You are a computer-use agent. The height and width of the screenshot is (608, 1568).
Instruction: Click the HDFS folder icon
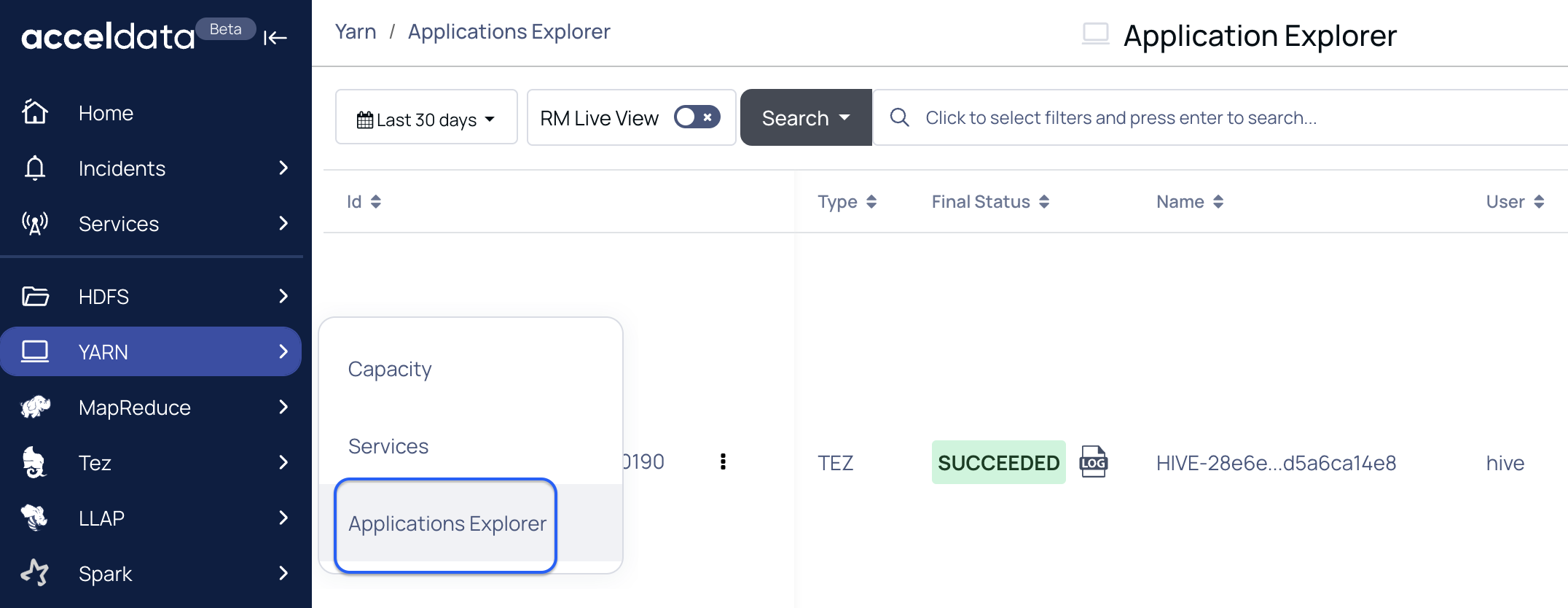point(35,296)
